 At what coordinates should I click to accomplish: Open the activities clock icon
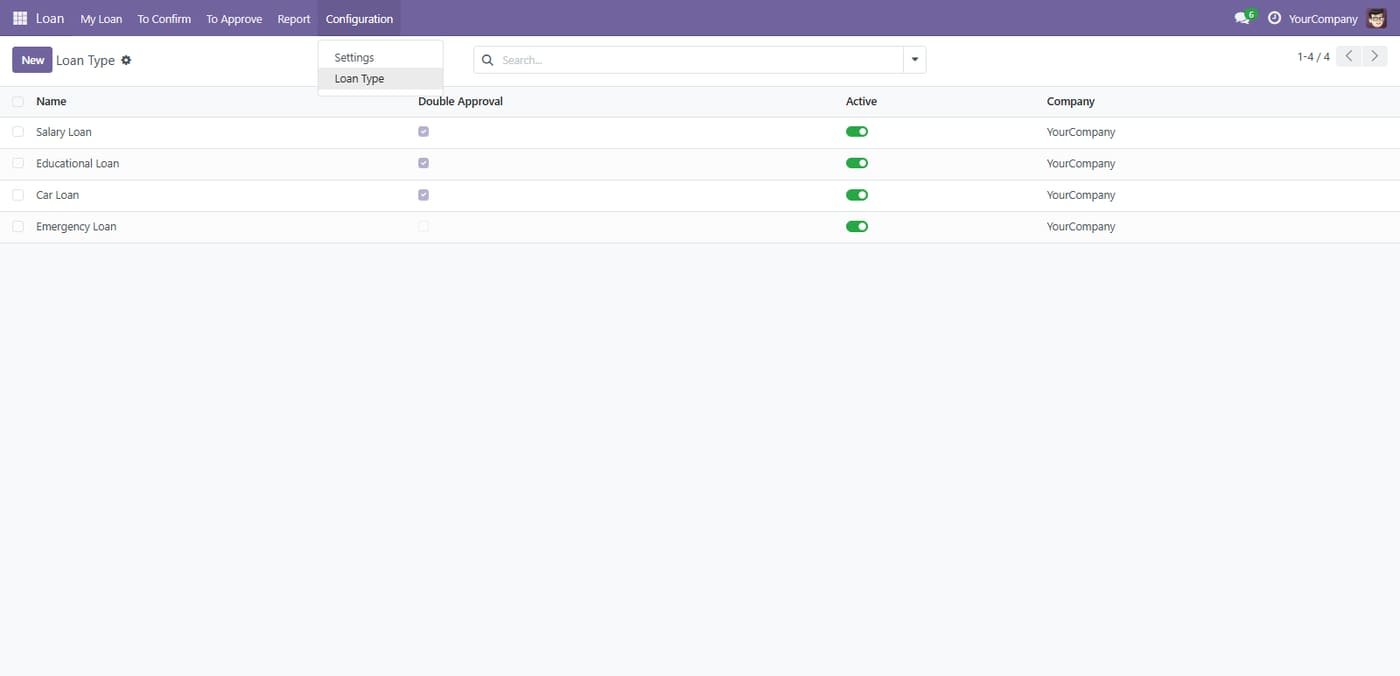(1274, 18)
